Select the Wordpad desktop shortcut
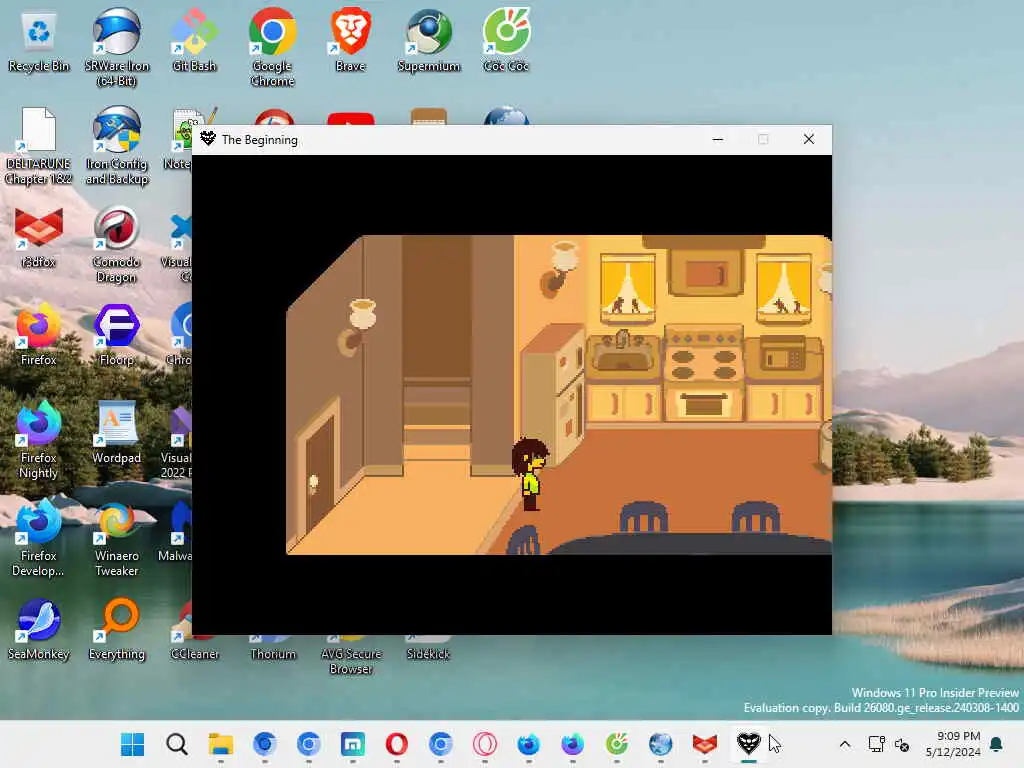The height and width of the screenshot is (768, 1024). (117, 434)
